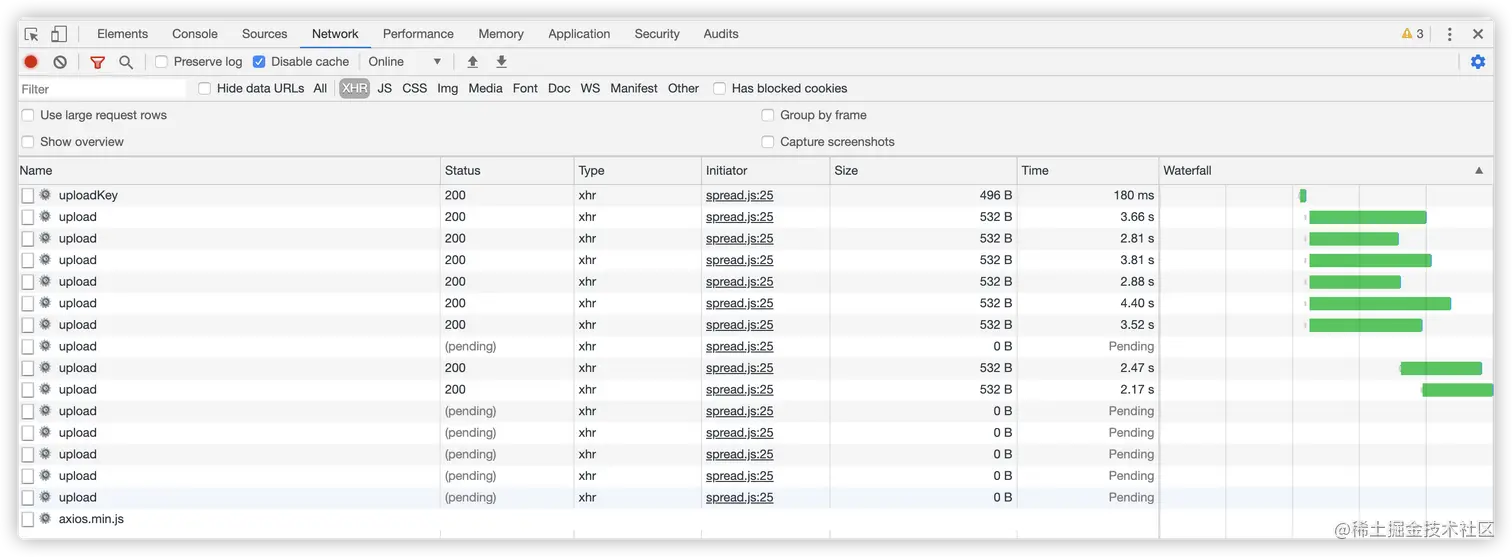Image resolution: width=1512 pixels, height=557 pixels.
Task: Click the Filter text input field
Action: click(x=102, y=89)
